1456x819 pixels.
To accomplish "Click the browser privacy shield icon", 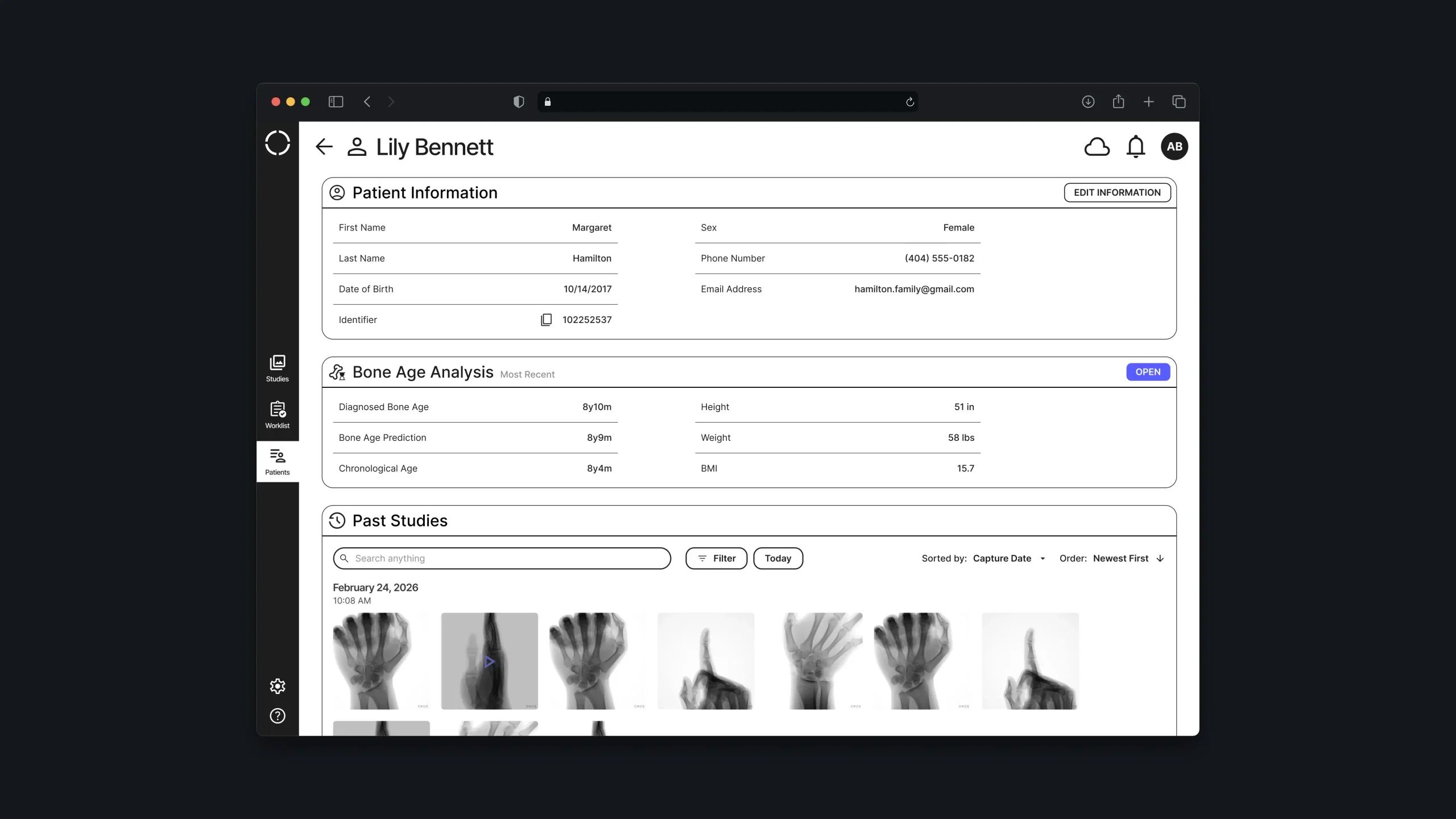I will point(519,102).
